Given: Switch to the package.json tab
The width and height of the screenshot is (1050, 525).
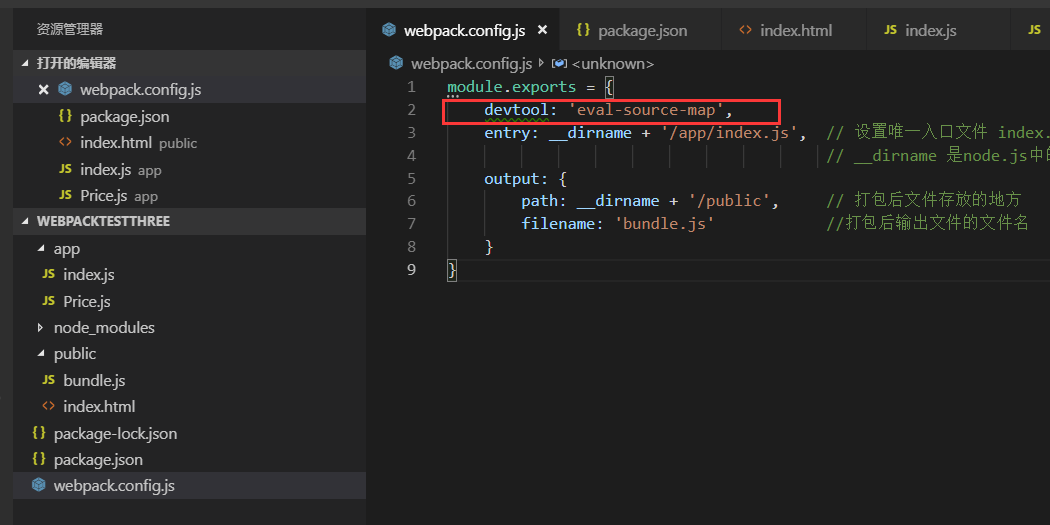Looking at the screenshot, I should point(642,31).
